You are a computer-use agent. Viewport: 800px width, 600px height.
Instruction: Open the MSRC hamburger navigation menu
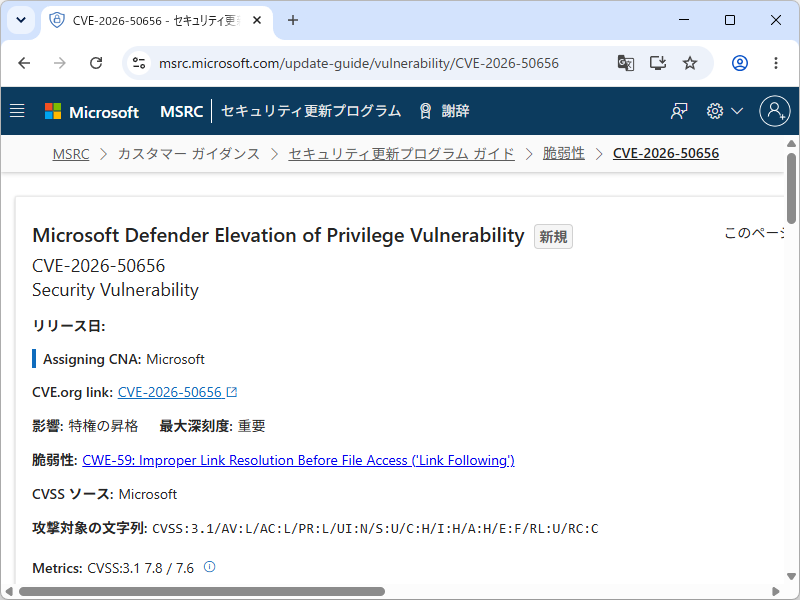point(17,111)
